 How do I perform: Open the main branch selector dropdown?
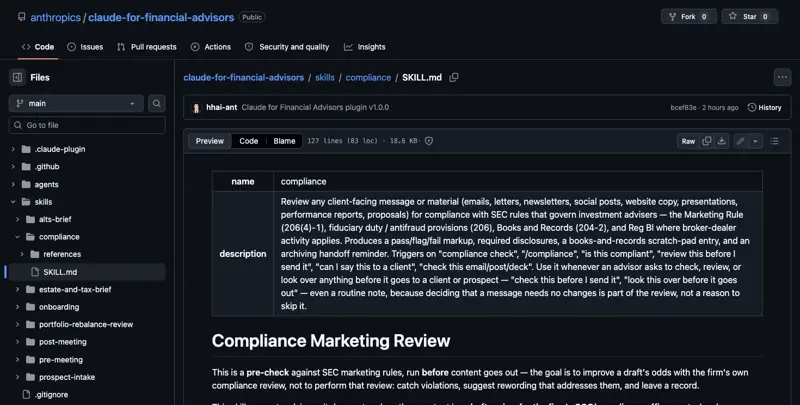point(76,104)
